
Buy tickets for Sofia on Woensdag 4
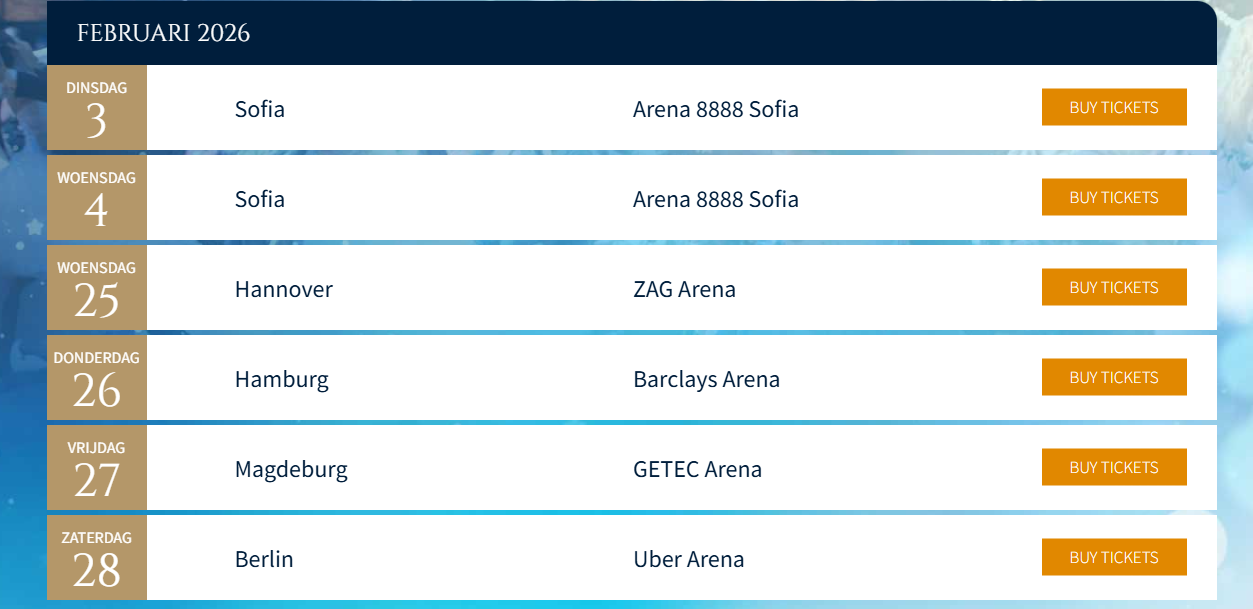(1114, 197)
